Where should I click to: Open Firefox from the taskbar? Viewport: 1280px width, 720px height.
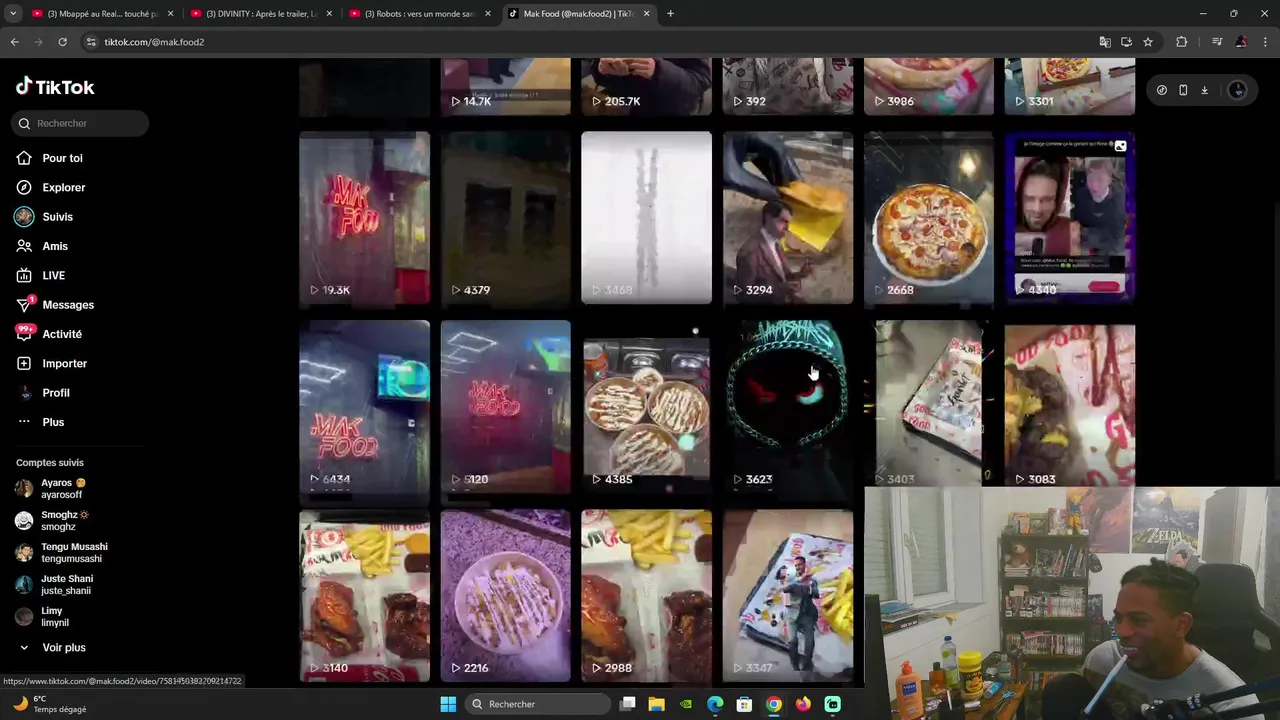[x=803, y=704]
